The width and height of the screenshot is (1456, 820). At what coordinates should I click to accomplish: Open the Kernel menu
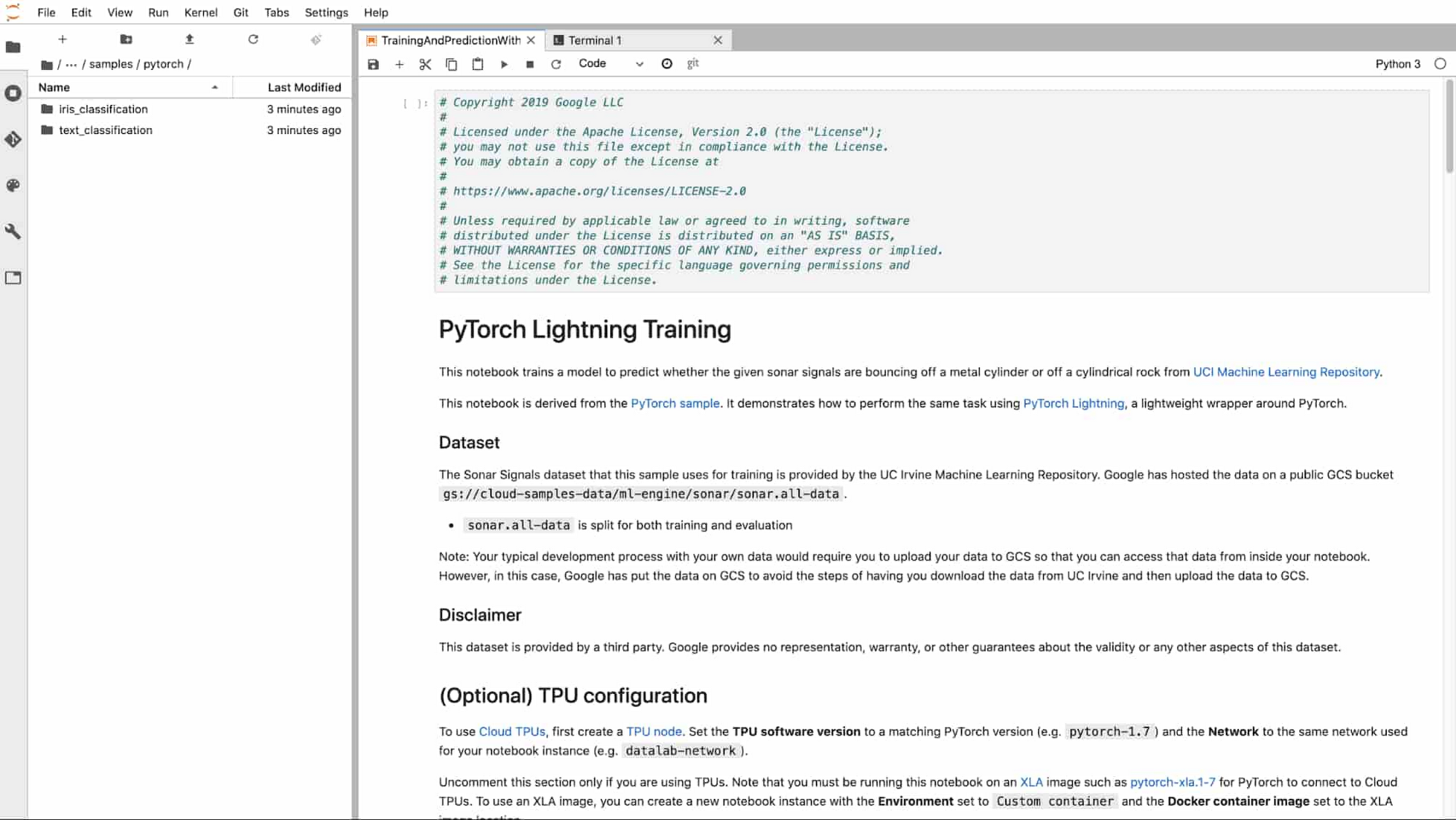point(200,12)
